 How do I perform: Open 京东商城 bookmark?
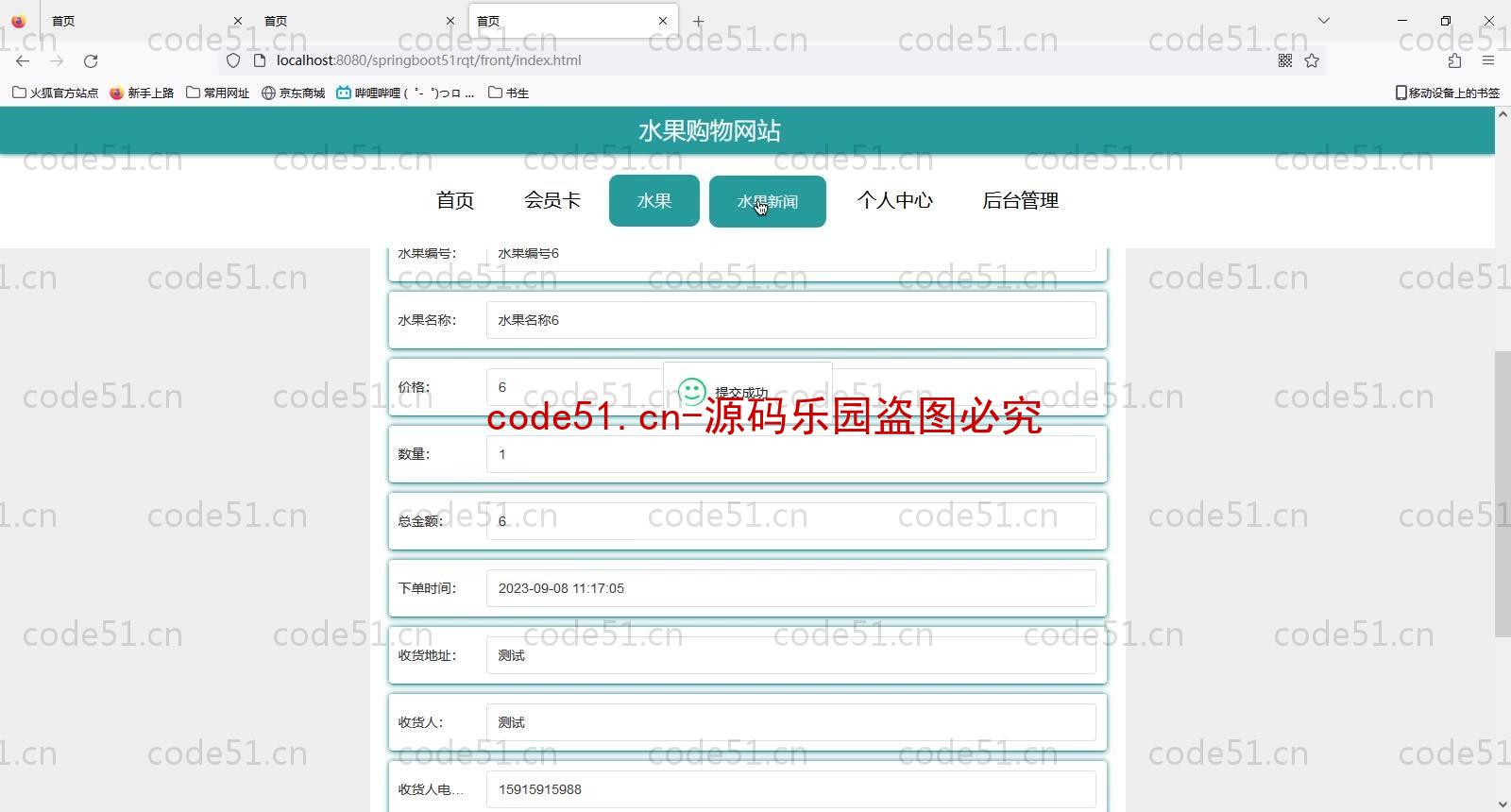[x=294, y=93]
